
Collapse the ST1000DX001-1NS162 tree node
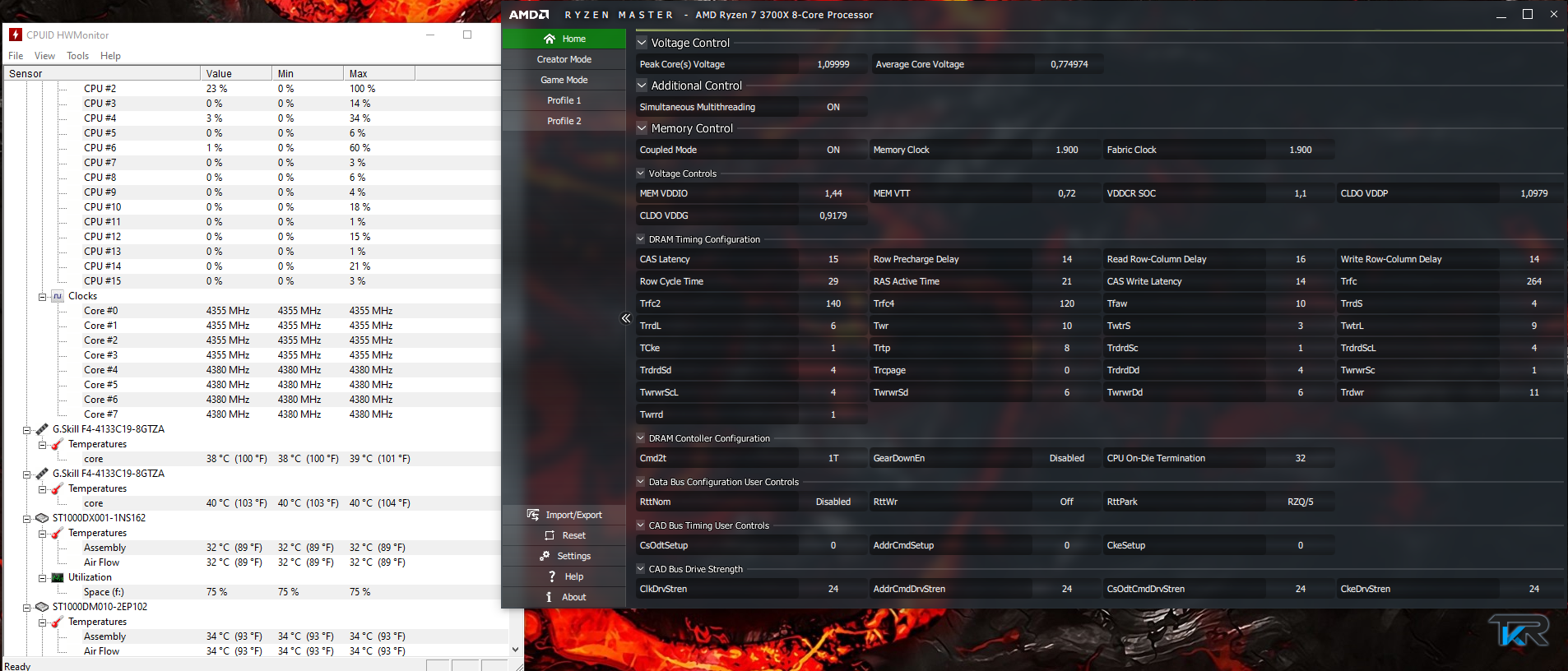(x=26, y=519)
